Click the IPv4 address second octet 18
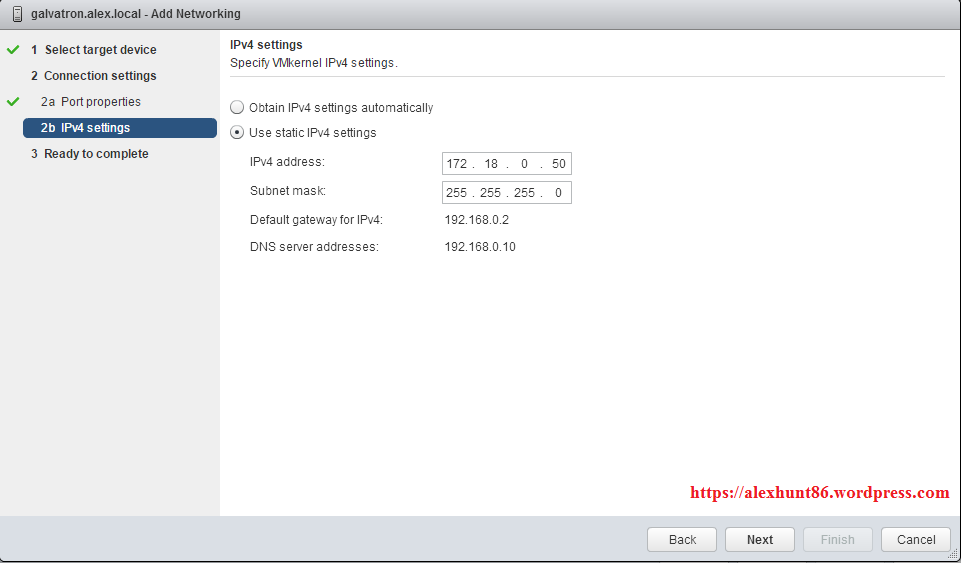Image resolution: width=961 pixels, height=563 pixels. click(491, 164)
